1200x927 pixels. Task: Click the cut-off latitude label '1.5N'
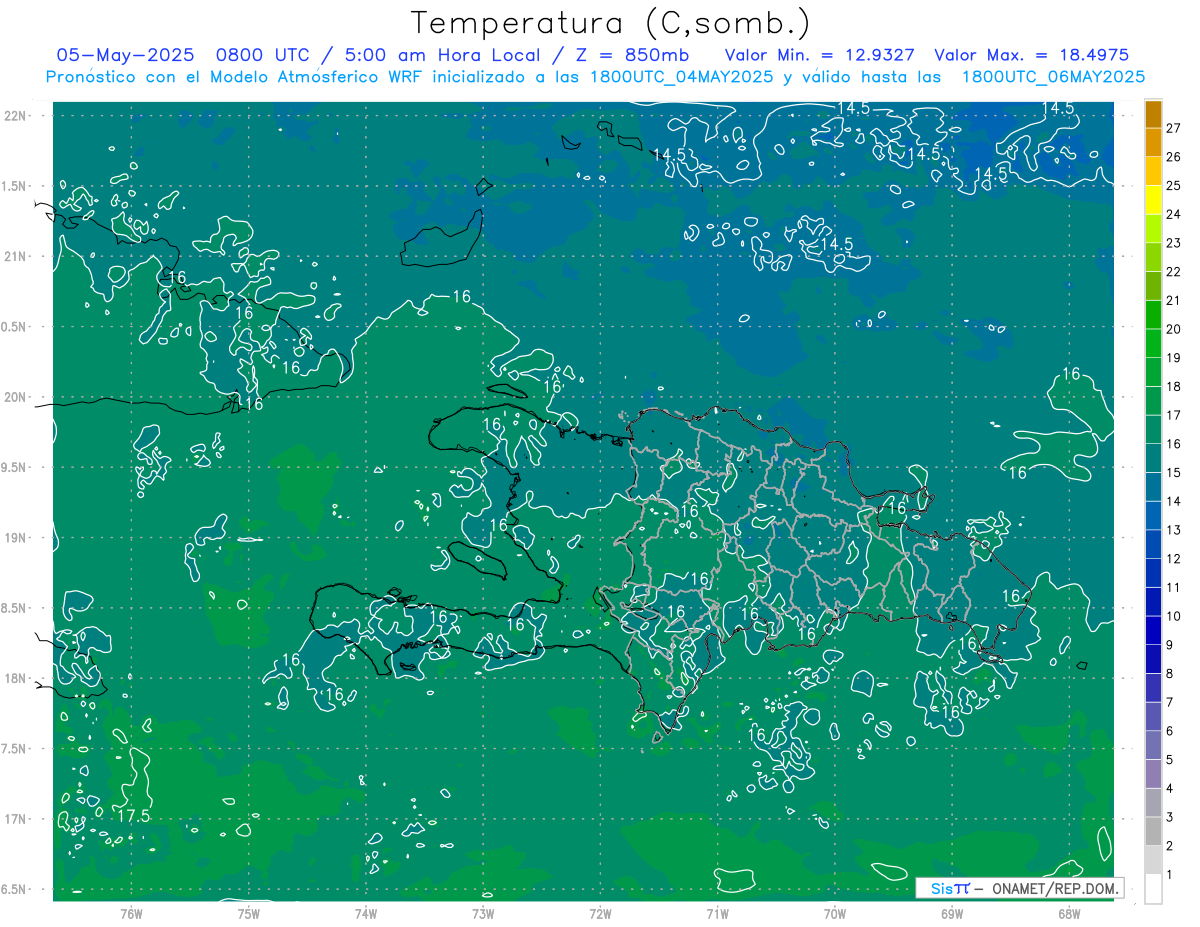click(15, 186)
